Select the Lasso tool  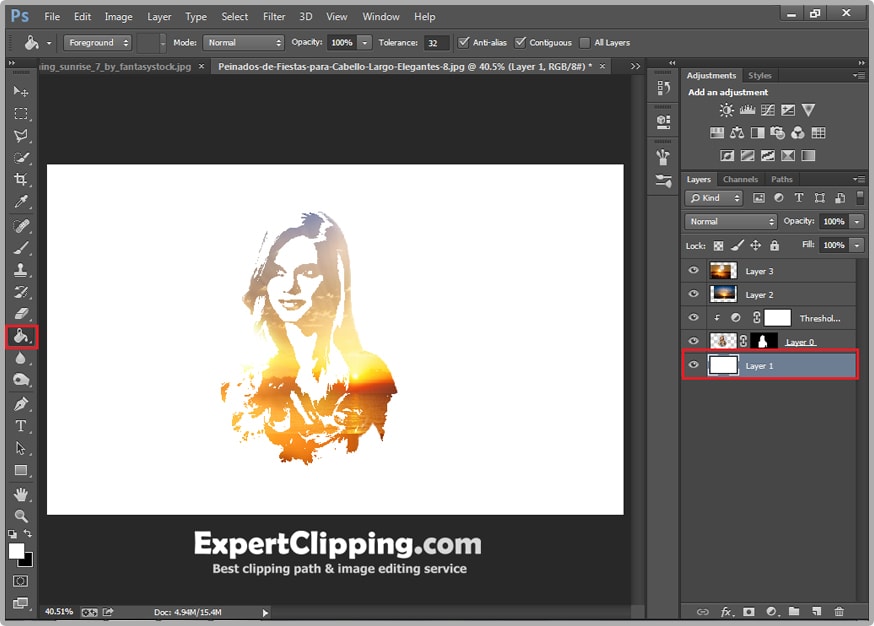pos(21,135)
